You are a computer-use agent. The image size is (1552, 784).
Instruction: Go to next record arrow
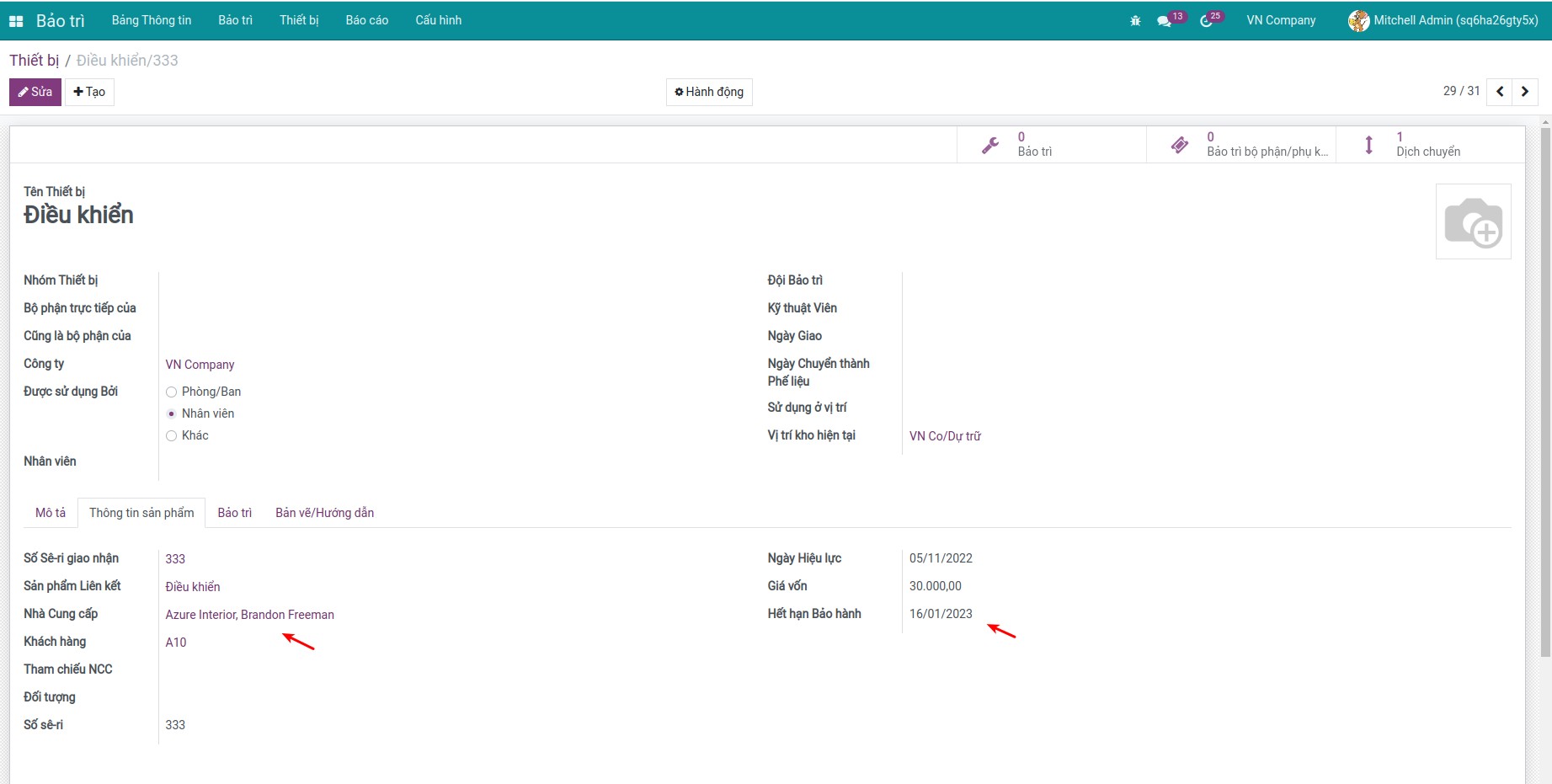coord(1525,92)
